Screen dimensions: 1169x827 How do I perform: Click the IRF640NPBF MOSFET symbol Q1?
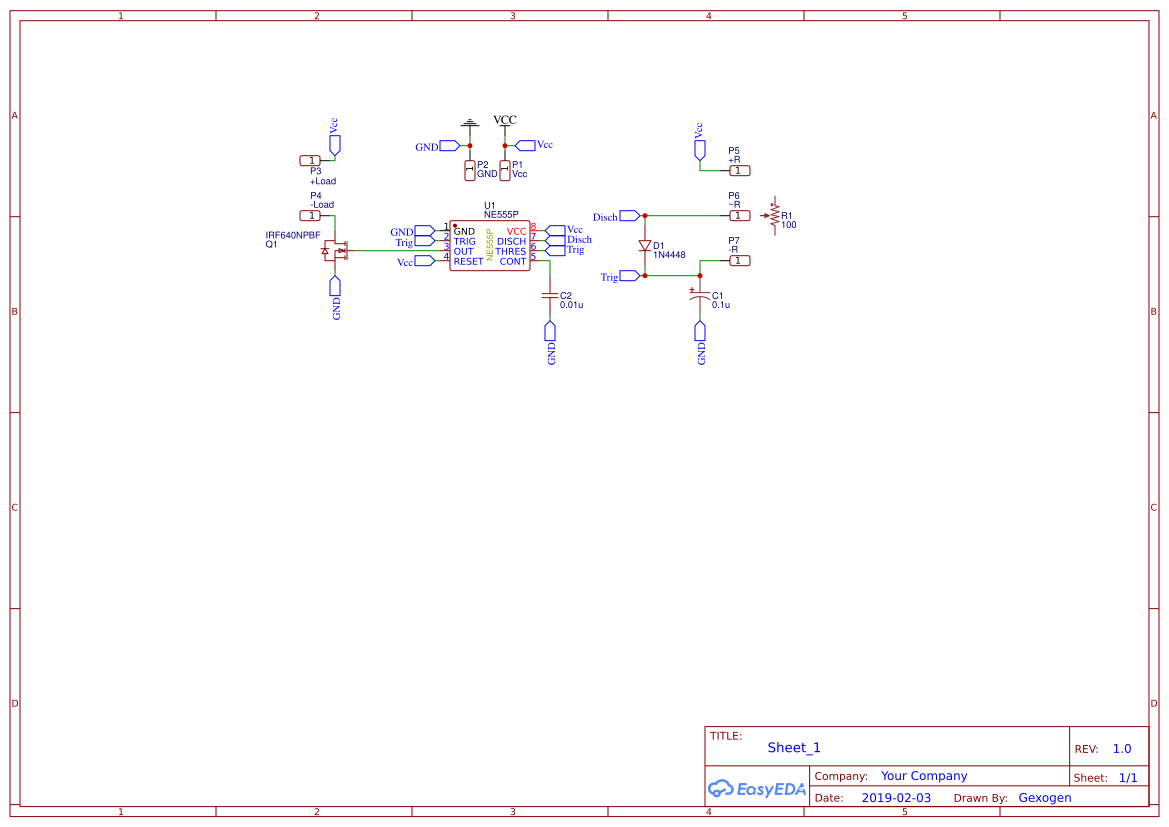pos(336,250)
